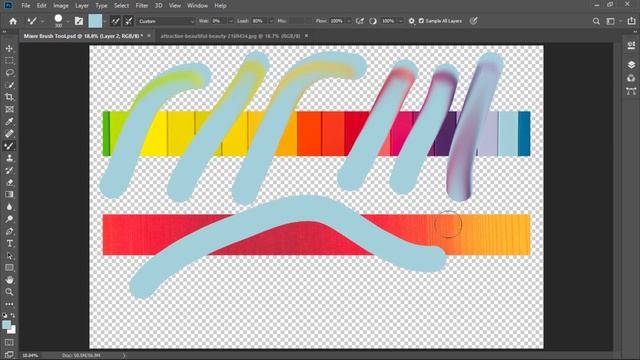
Task: Toggle Quick Mask mode
Action: coord(9,342)
